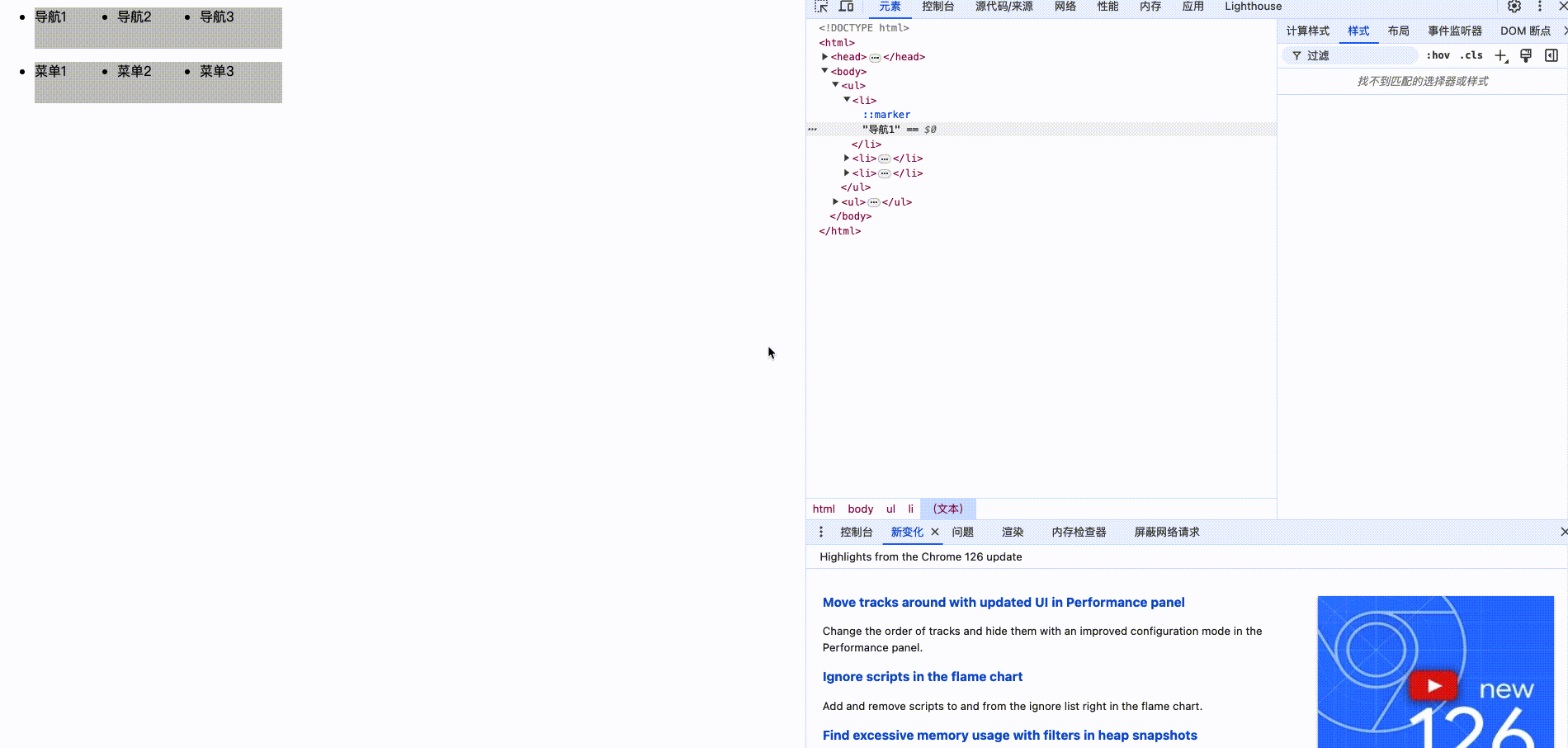This screenshot has width=1568, height=748.
Task: Toggle :hov element state panel
Action: 1438,55
